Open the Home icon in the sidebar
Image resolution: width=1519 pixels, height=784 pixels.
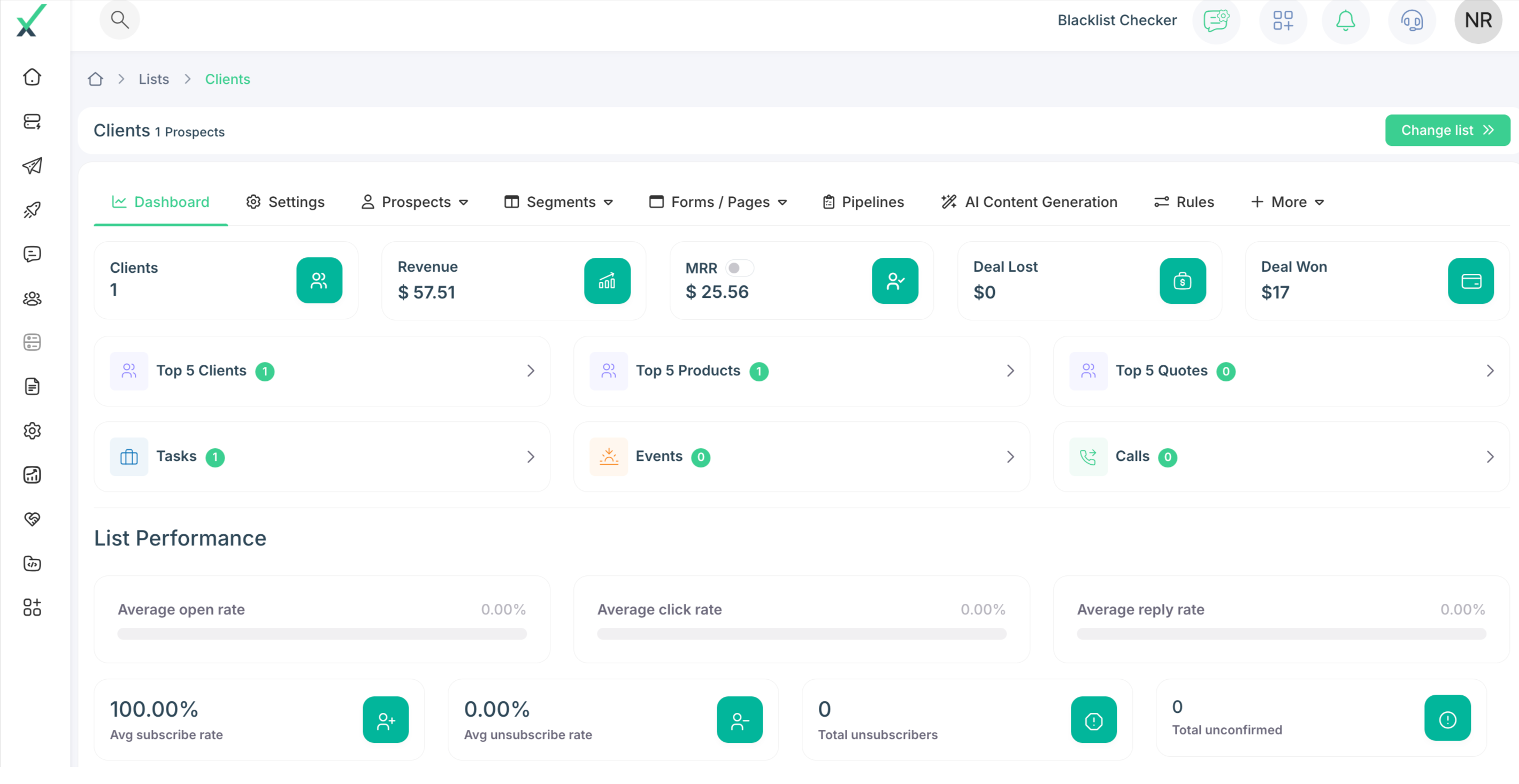tap(32, 76)
